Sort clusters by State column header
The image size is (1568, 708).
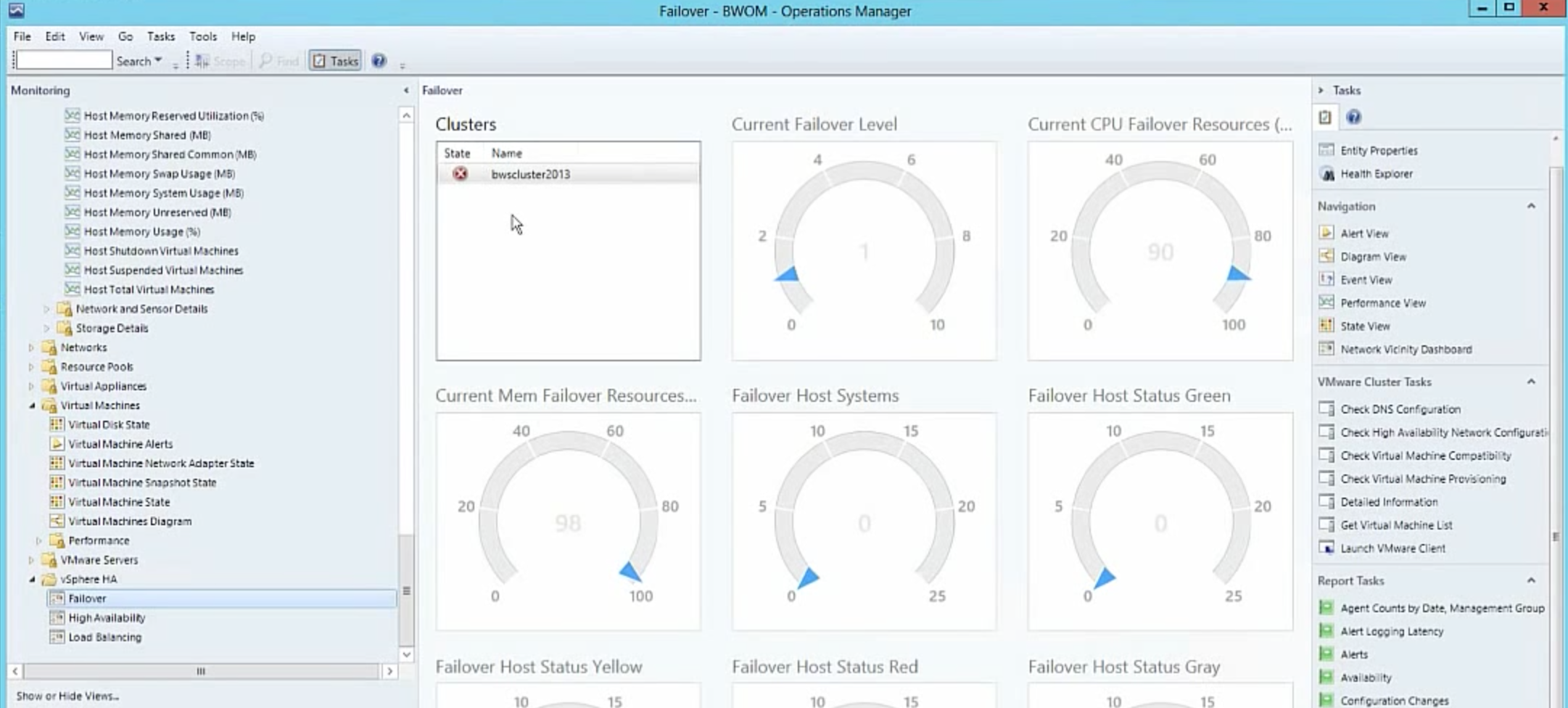tap(457, 153)
